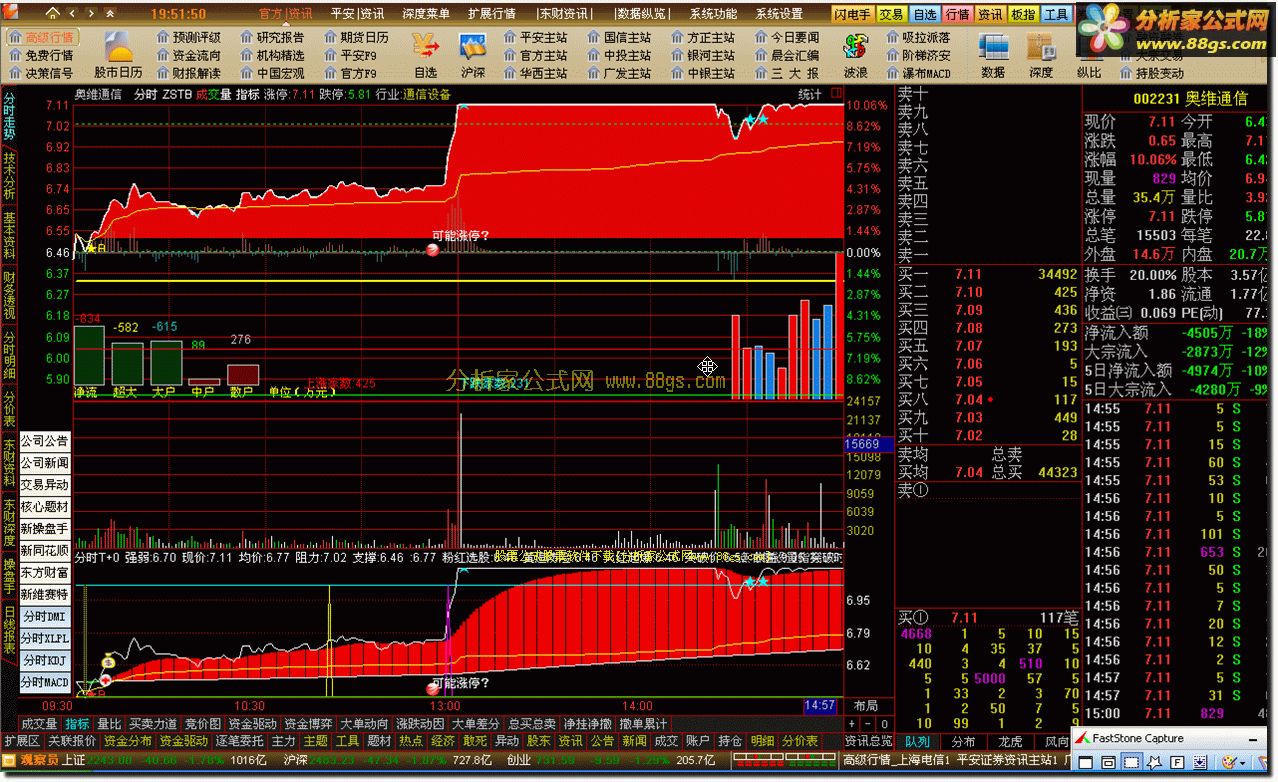This screenshot has width=1278, height=782.
Task: Open 瀑布MACD indicator entry
Action: point(919,73)
